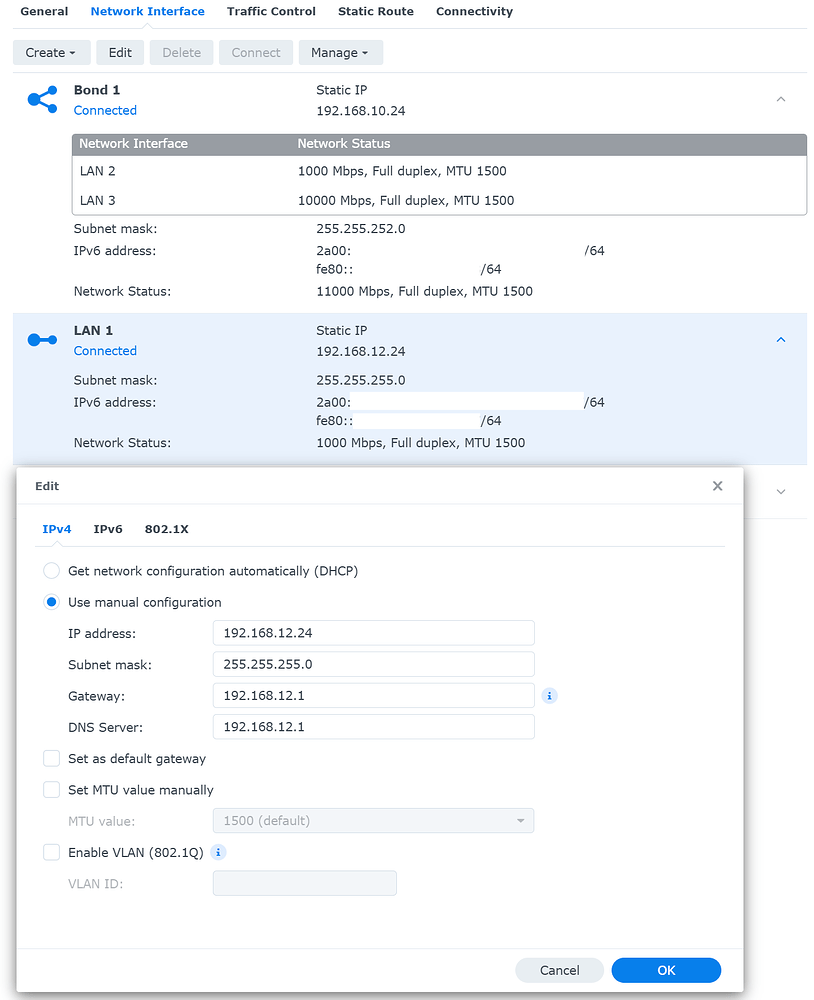Confirm the Edit dialog with OK
This screenshot has width=814, height=1000.
click(666, 970)
